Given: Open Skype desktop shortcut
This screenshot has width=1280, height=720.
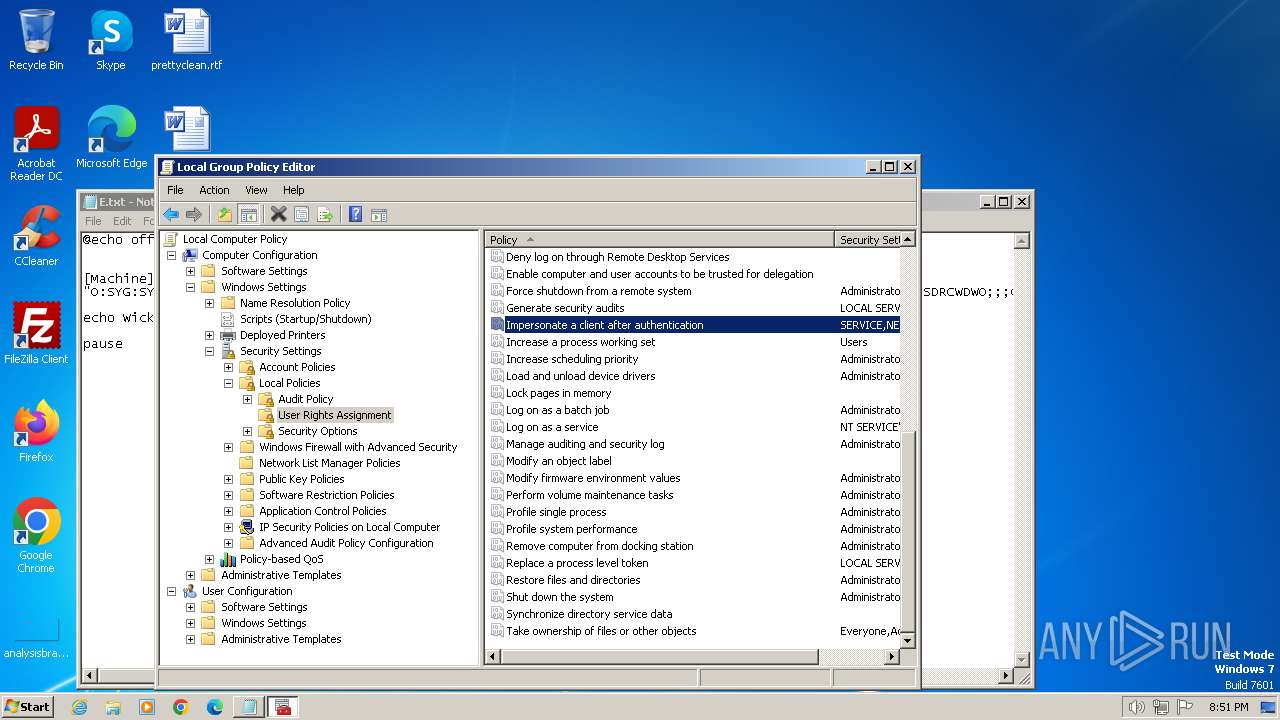Looking at the screenshot, I should [x=111, y=40].
